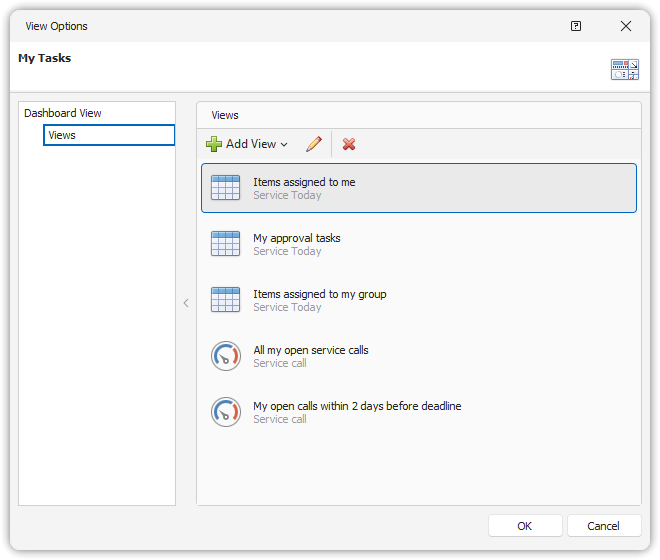This screenshot has height=560, width=660.
Task: Click the grid icon for Items assigned to me
Action: tap(226, 188)
